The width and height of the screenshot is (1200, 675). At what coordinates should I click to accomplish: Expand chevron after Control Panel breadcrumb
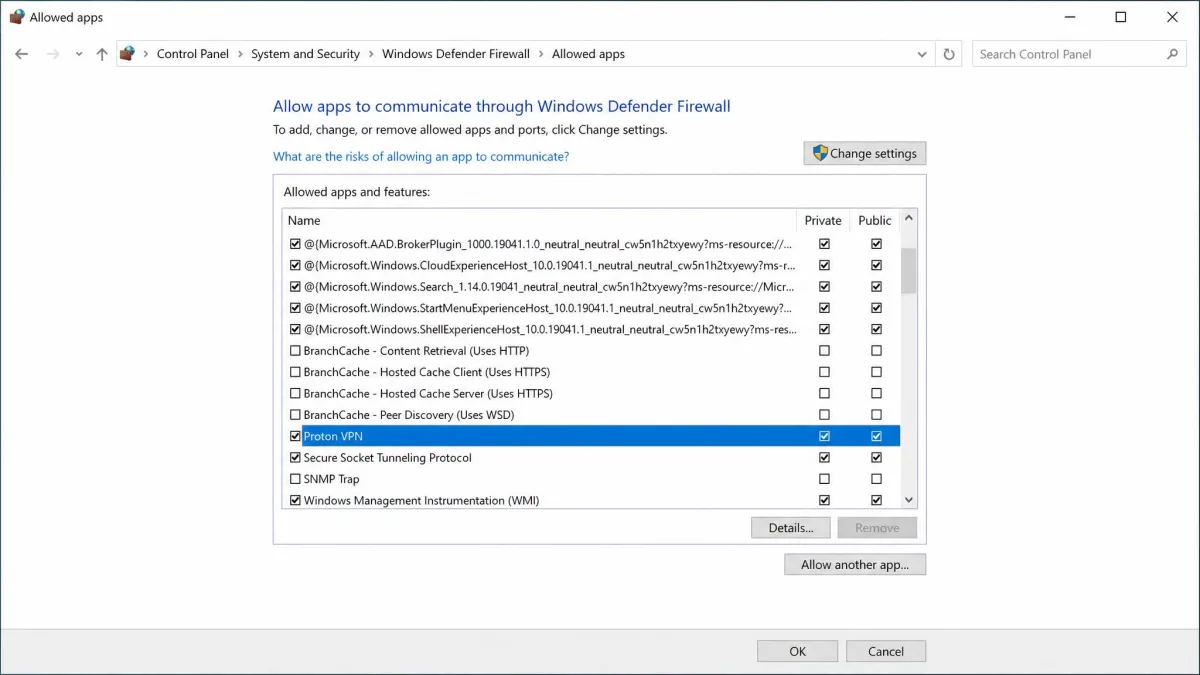240,54
